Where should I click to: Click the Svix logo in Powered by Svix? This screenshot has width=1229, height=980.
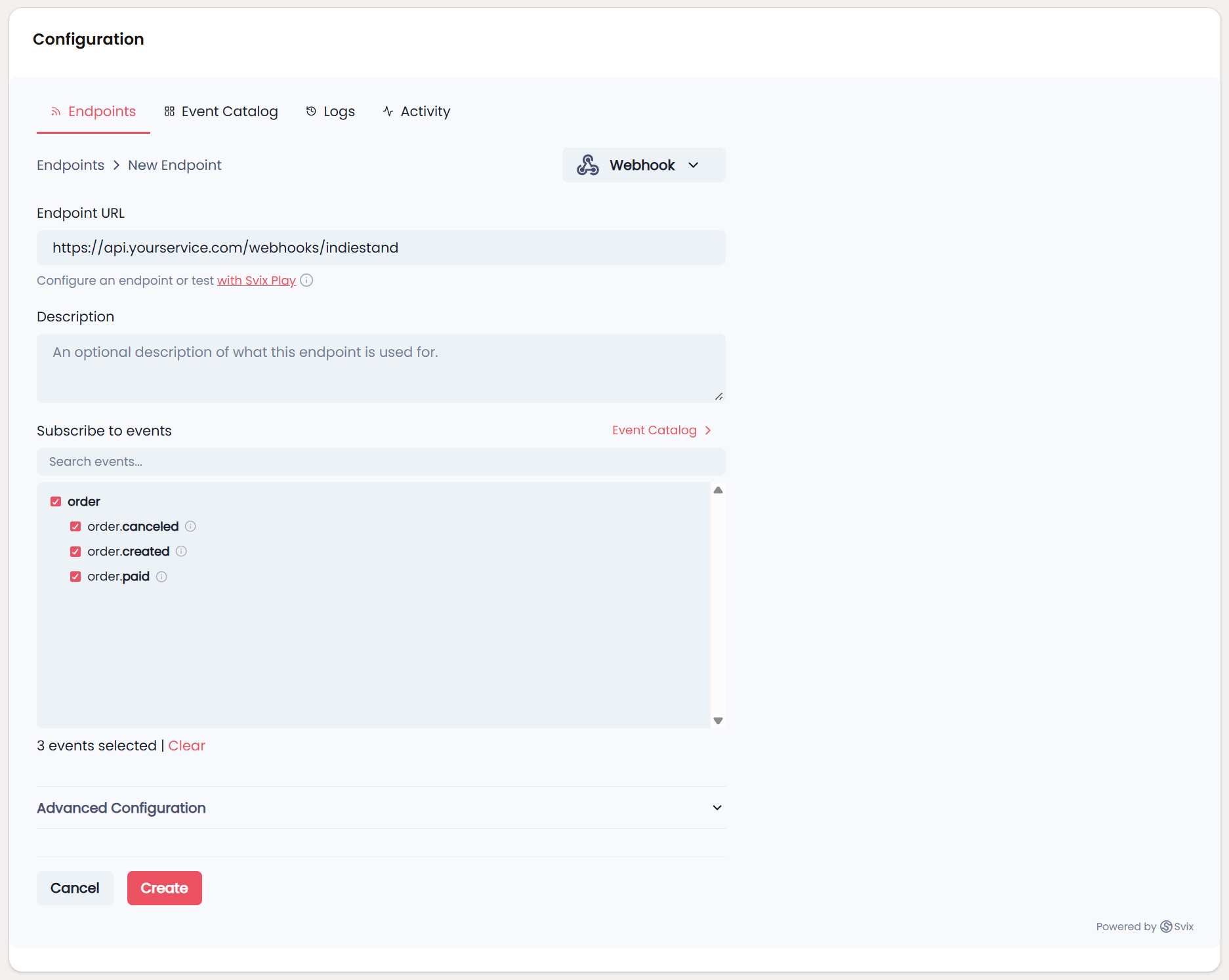click(1167, 926)
